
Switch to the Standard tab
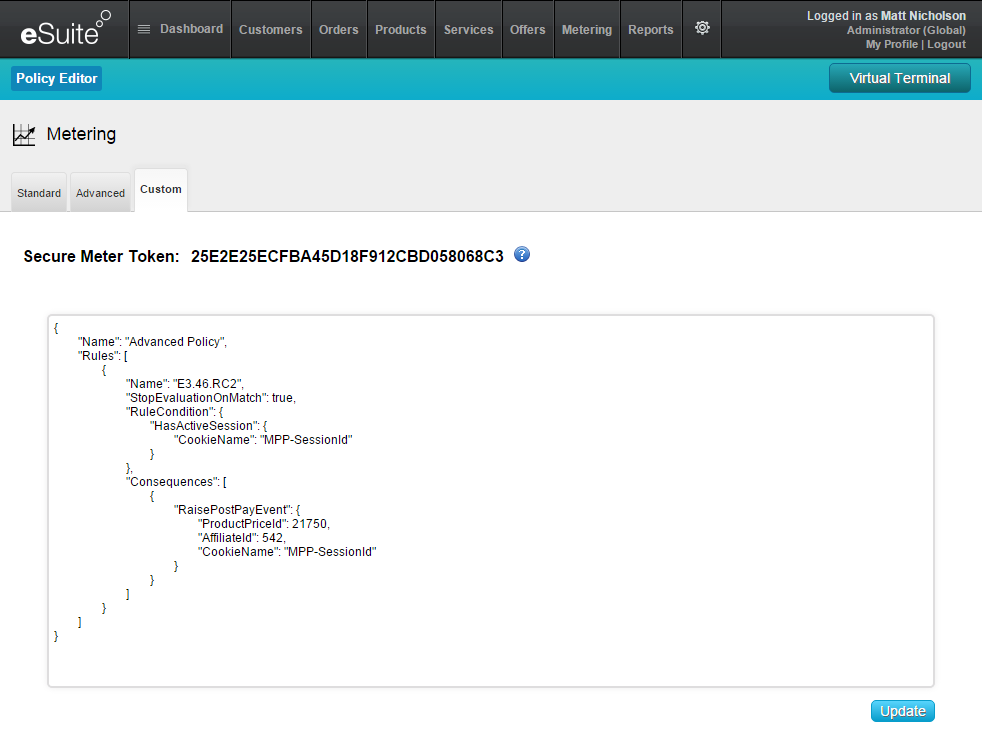click(39, 193)
